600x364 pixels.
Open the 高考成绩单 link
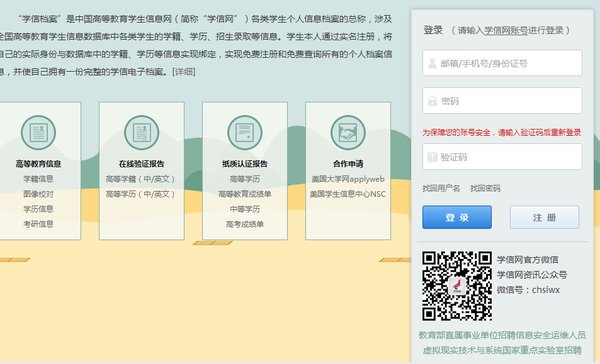pos(245,224)
